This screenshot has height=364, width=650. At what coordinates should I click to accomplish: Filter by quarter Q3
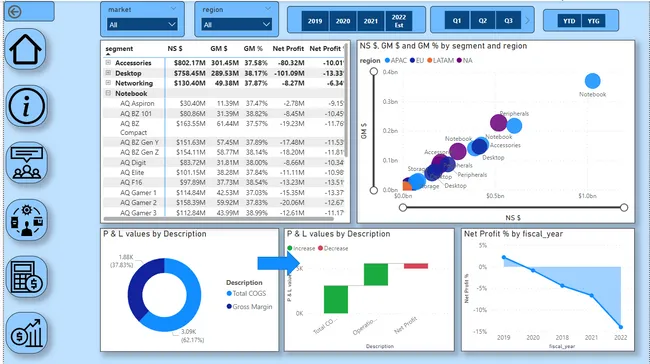pyautogui.click(x=508, y=20)
